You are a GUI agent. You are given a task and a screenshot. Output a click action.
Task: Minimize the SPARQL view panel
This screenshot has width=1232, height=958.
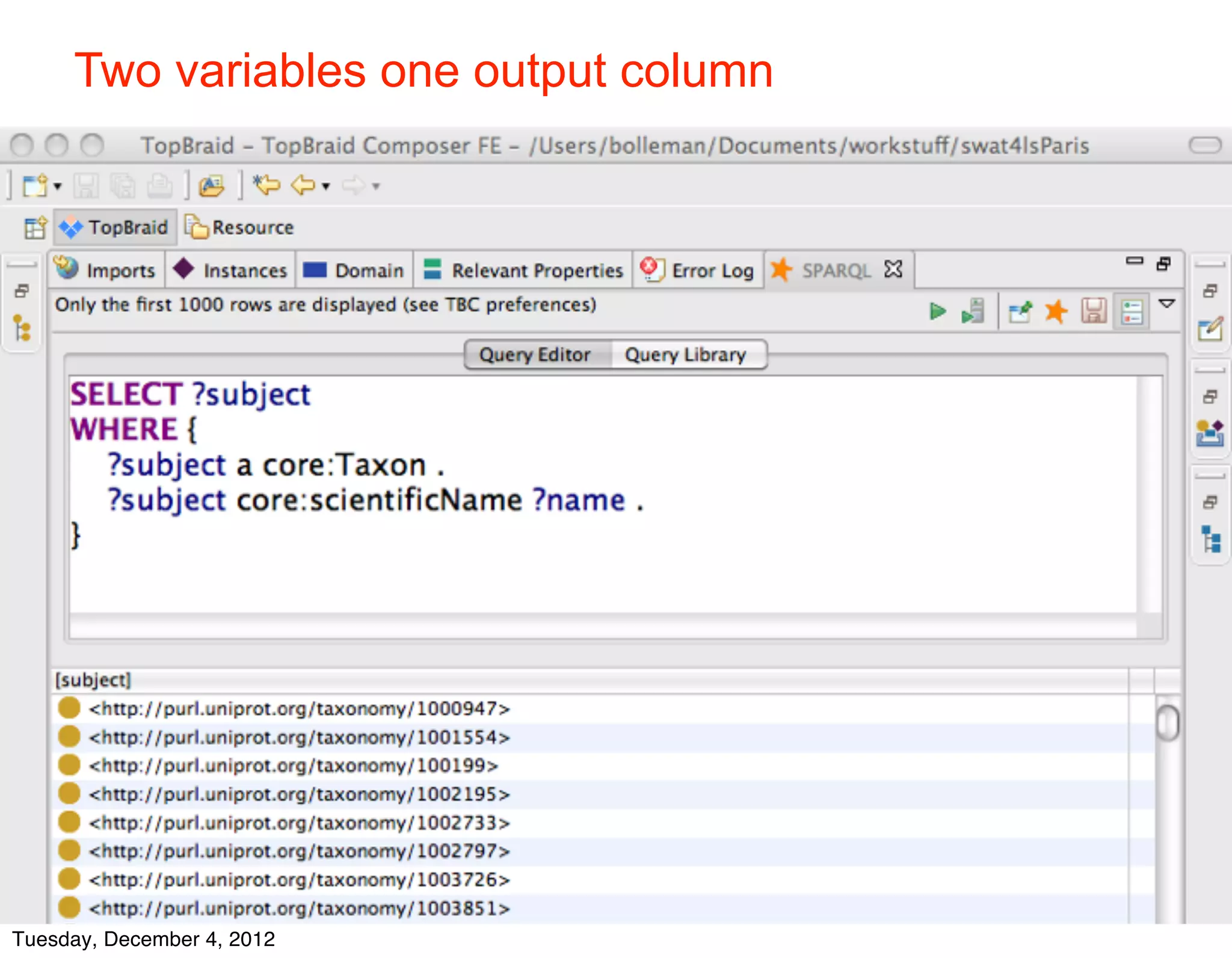tap(1134, 261)
